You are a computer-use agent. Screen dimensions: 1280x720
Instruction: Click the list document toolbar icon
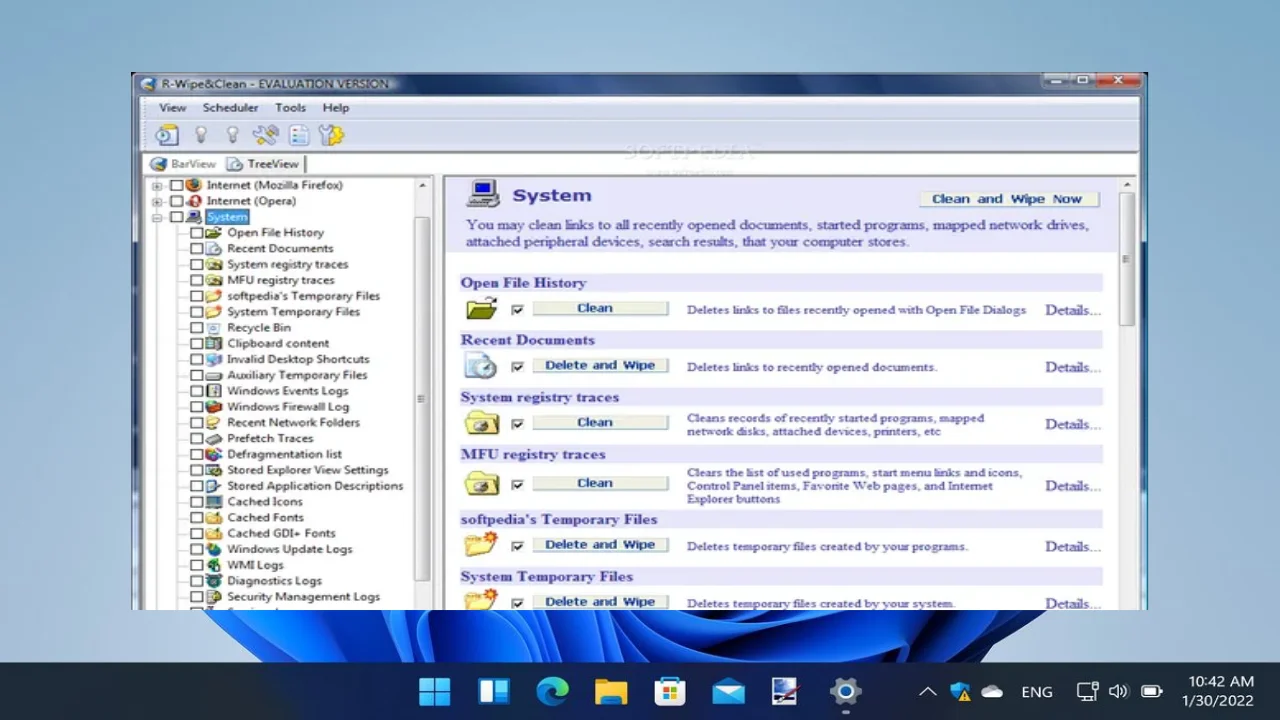tap(298, 135)
